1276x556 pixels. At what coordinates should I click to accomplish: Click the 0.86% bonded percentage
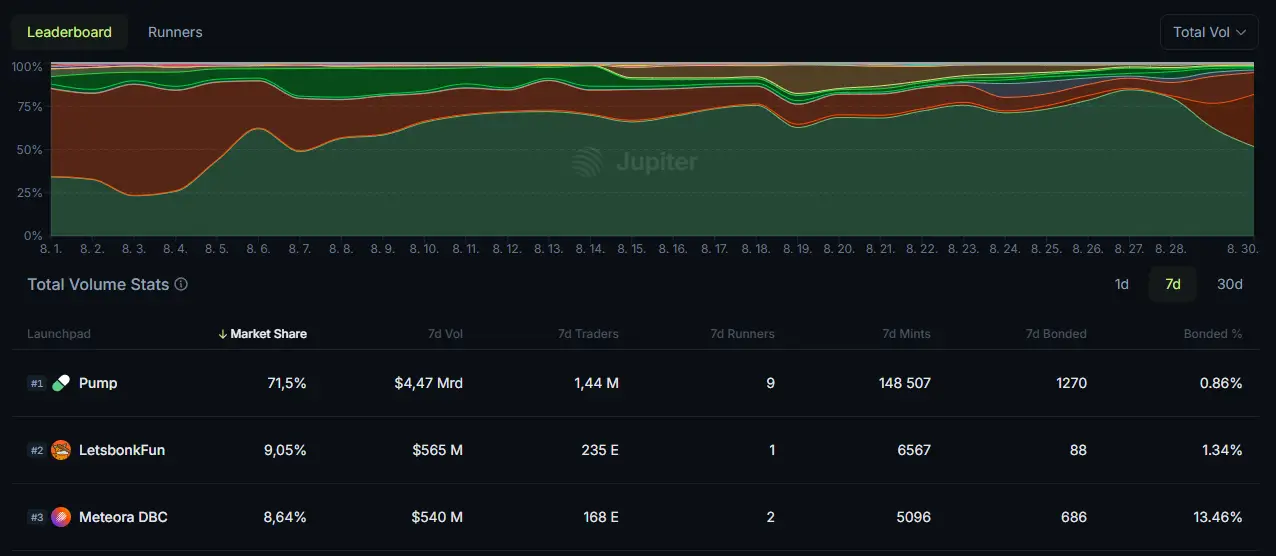coord(1221,383)
